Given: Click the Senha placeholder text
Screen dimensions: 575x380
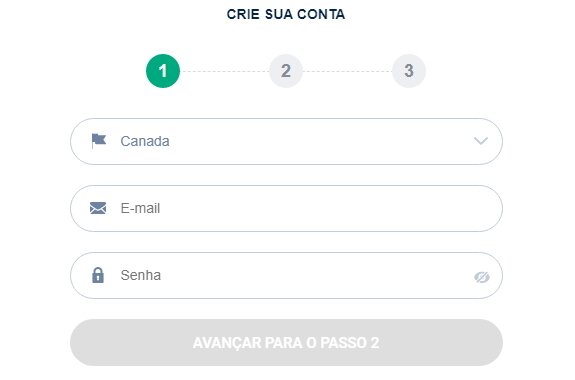Looking at the screenshot, I should point(140,275).
